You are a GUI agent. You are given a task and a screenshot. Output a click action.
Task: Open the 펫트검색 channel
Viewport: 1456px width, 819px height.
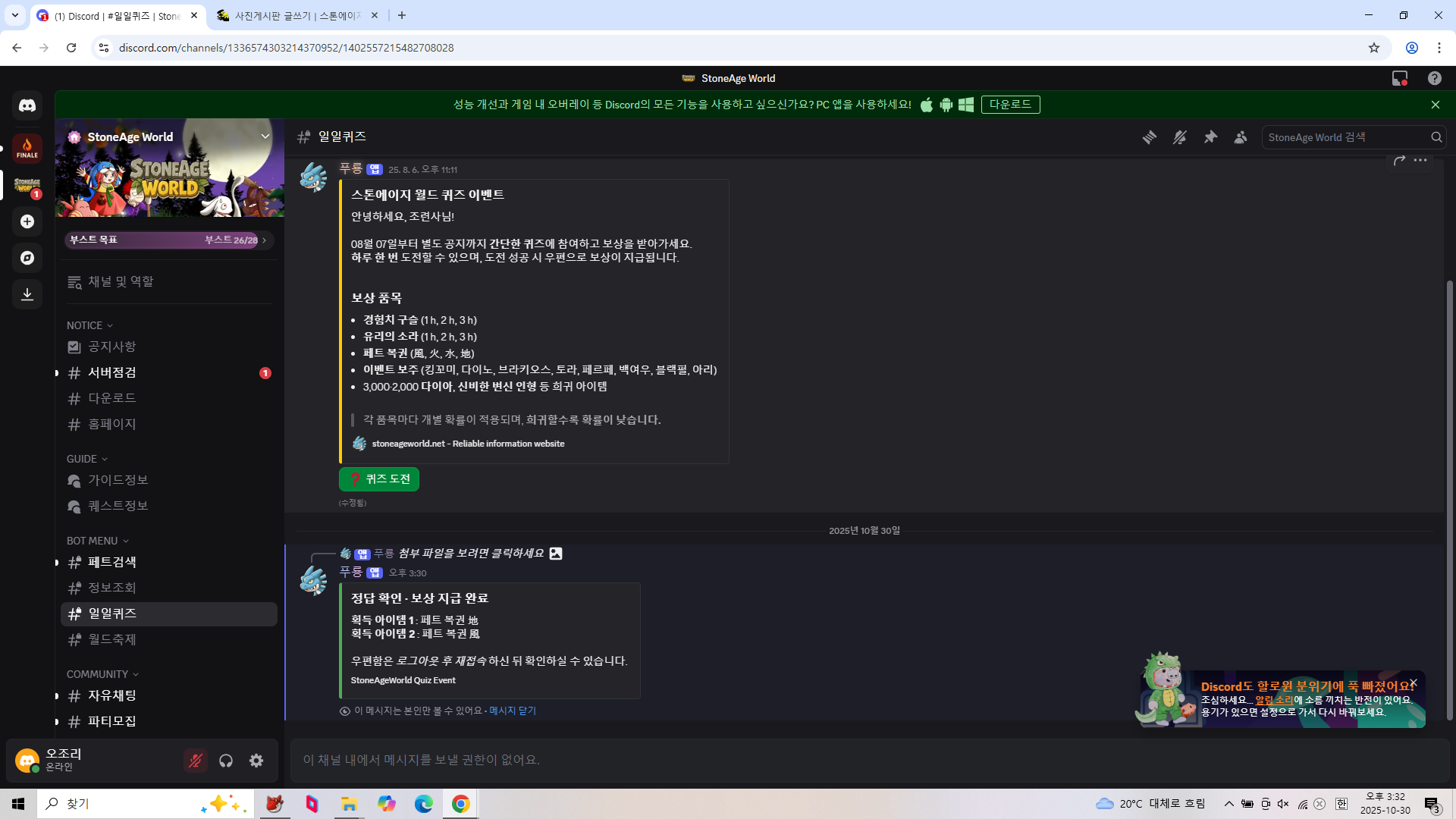pos(112,562)
